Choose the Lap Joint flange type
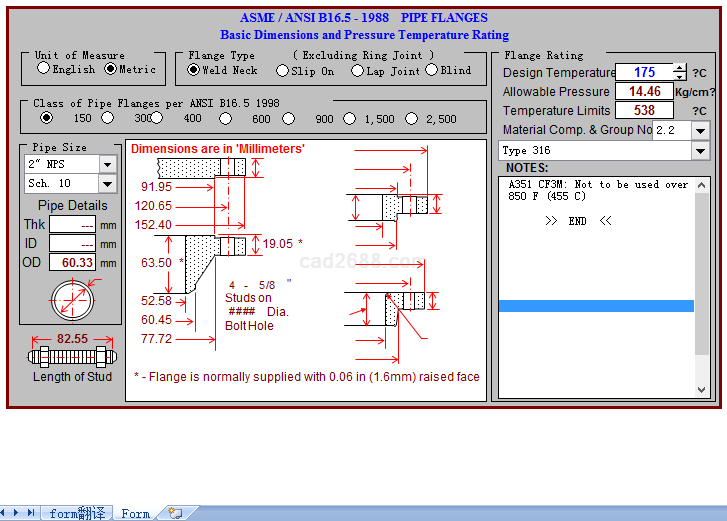The image size is (727, 521). click(357, 71)
